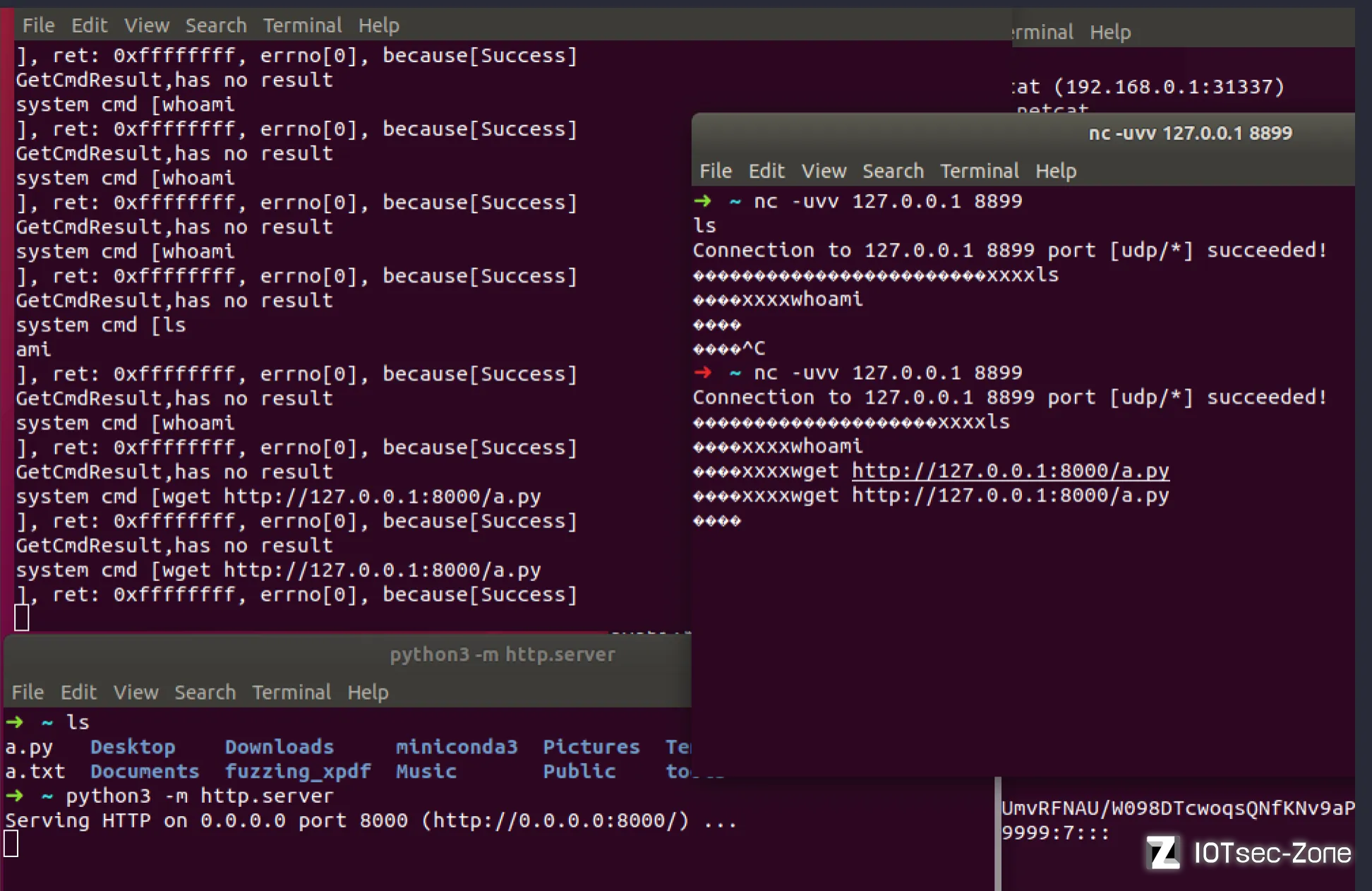Click the 'python3 -m http.server' command at the prompt
Viewport: 1372px width, 891px height.
[x=200, y=796]
